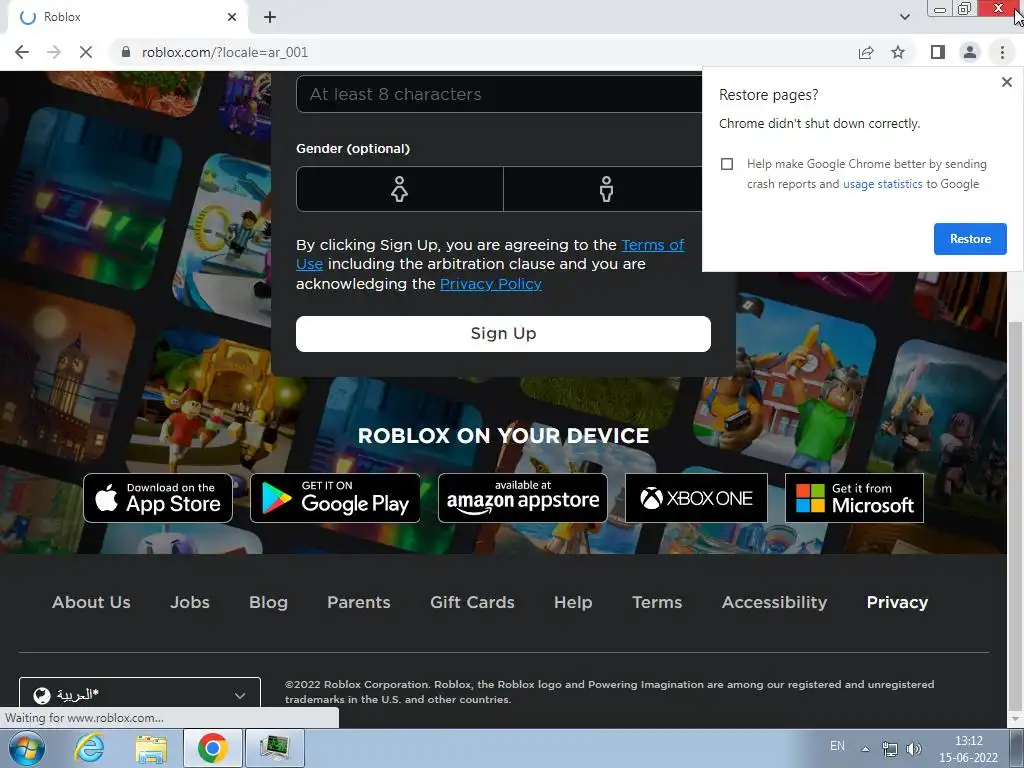Click the EN language indicator
This screenshot has width=1024, height=768.
(x=837, y=746)
